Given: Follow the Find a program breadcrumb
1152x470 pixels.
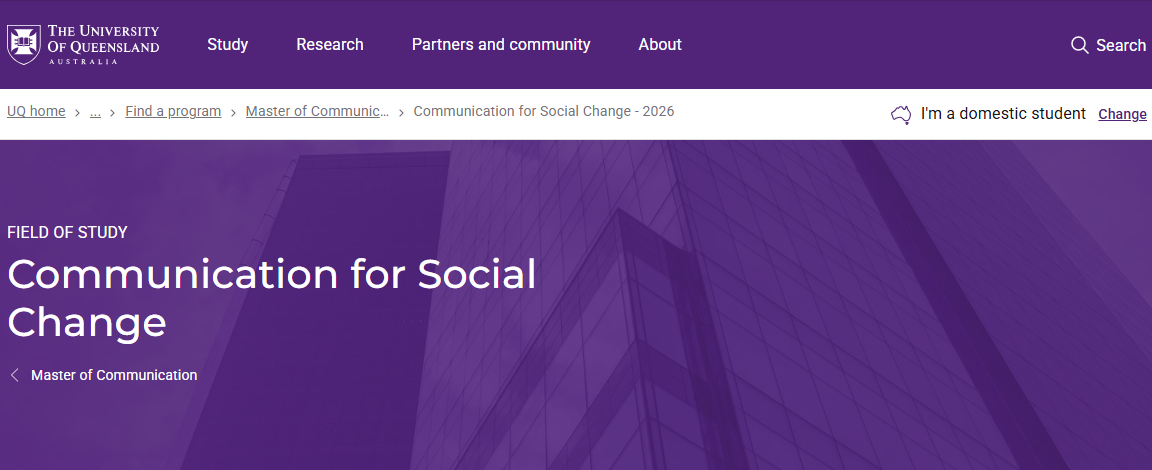Looking at the screenshot, I should [x=173, y=111].
